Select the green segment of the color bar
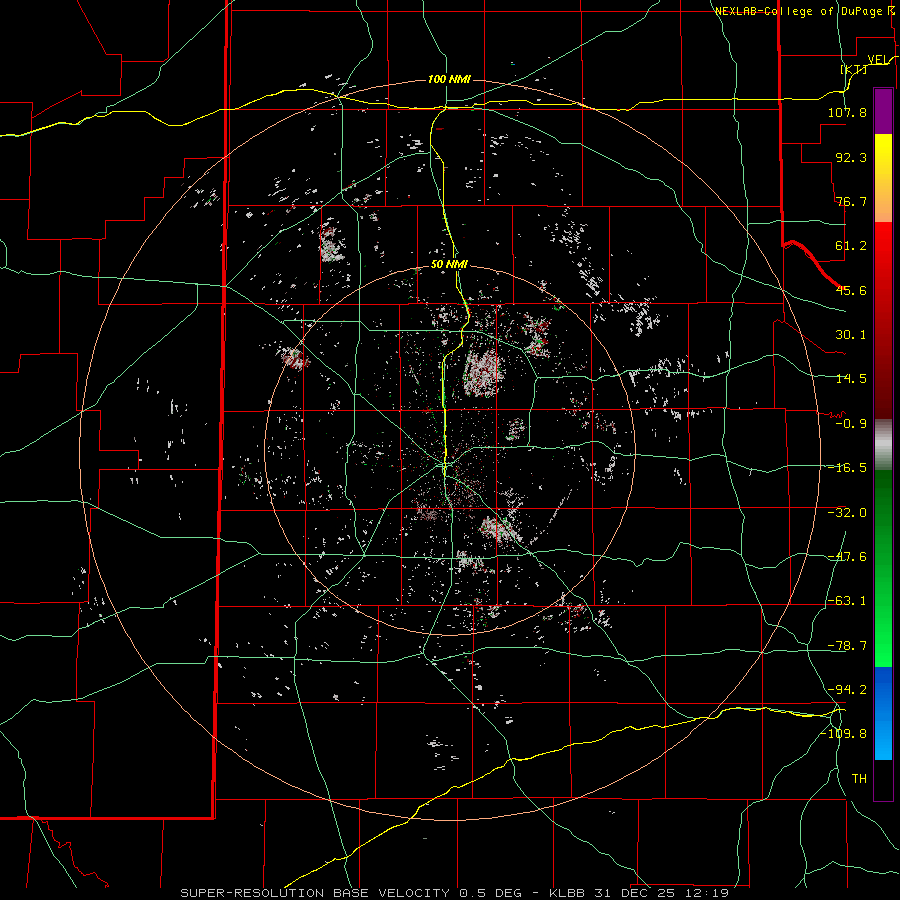The height and width of the screenshot is (900, 900). (x=883, y=568)
